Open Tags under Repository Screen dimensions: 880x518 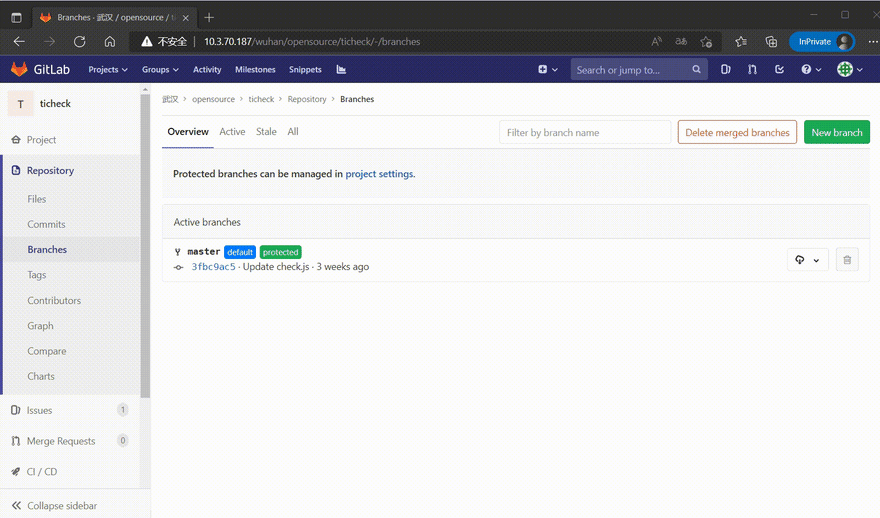[x=36, y=275]
